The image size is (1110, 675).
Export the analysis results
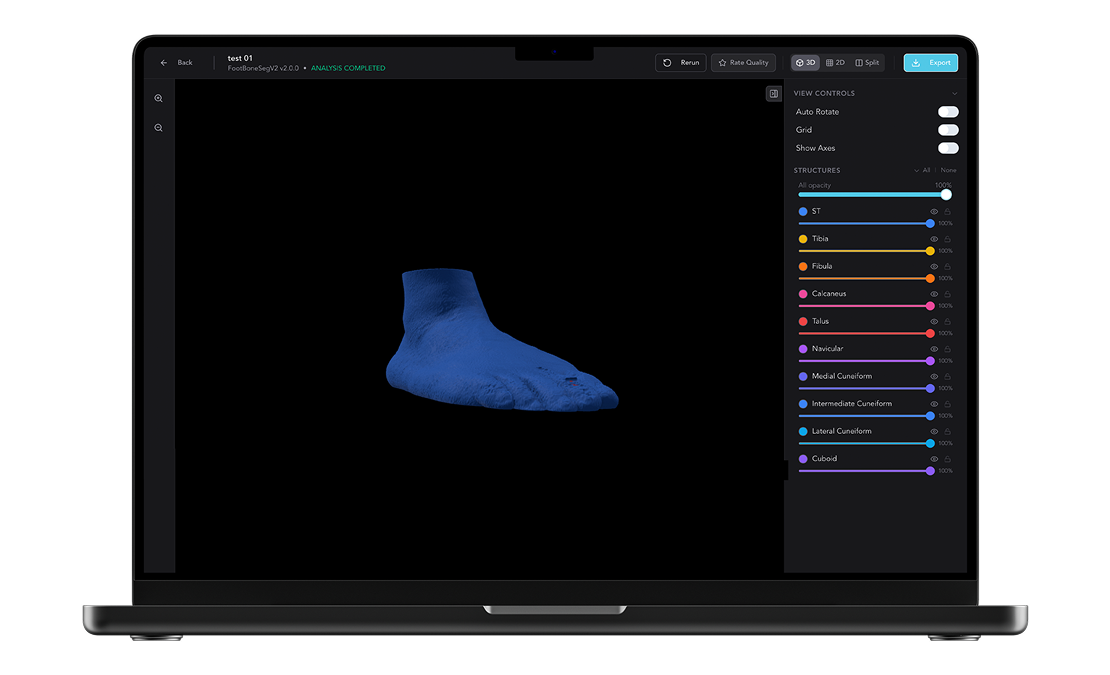(x=931, y=62)
